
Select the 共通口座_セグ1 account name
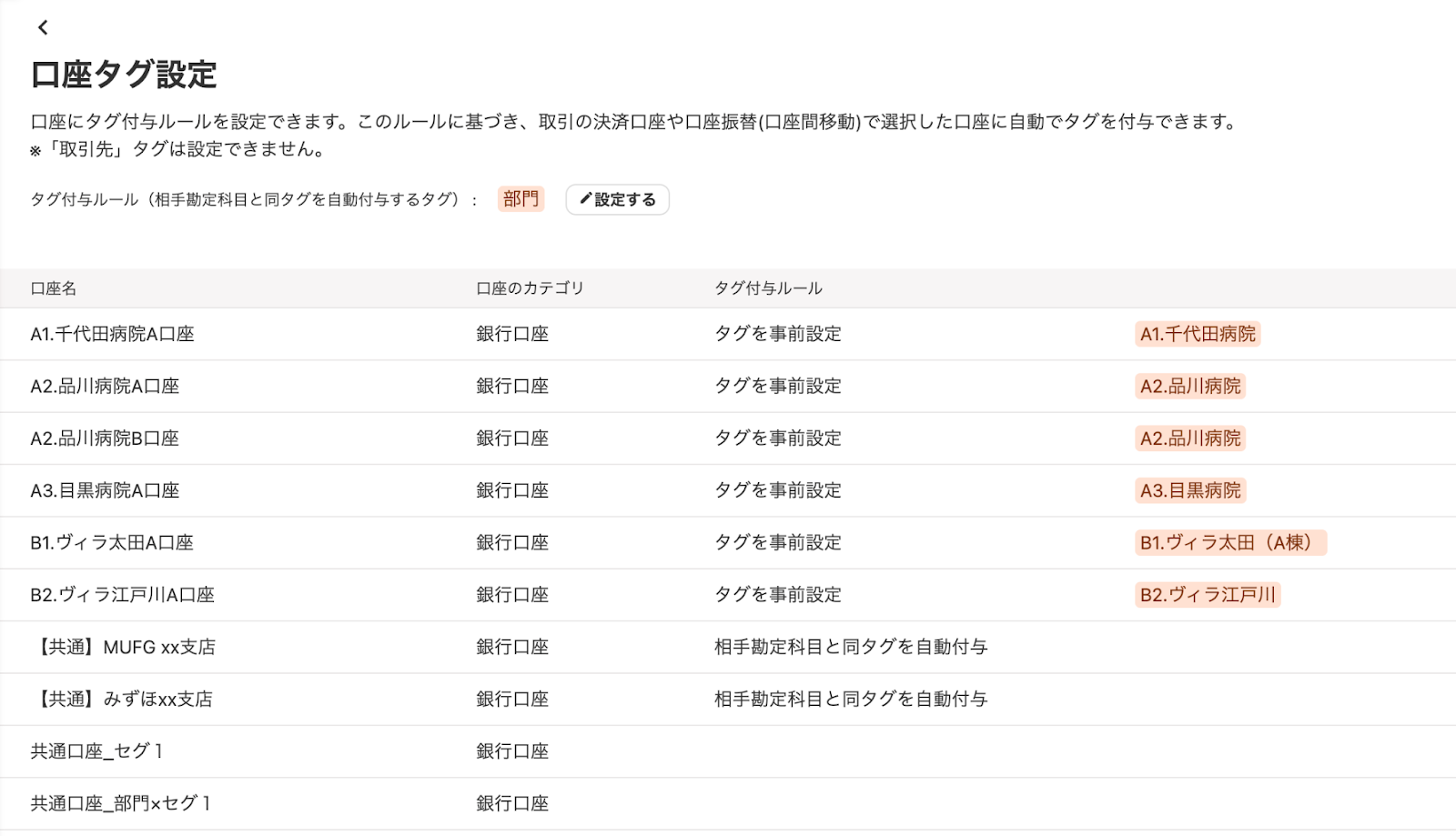pos(96,751)
